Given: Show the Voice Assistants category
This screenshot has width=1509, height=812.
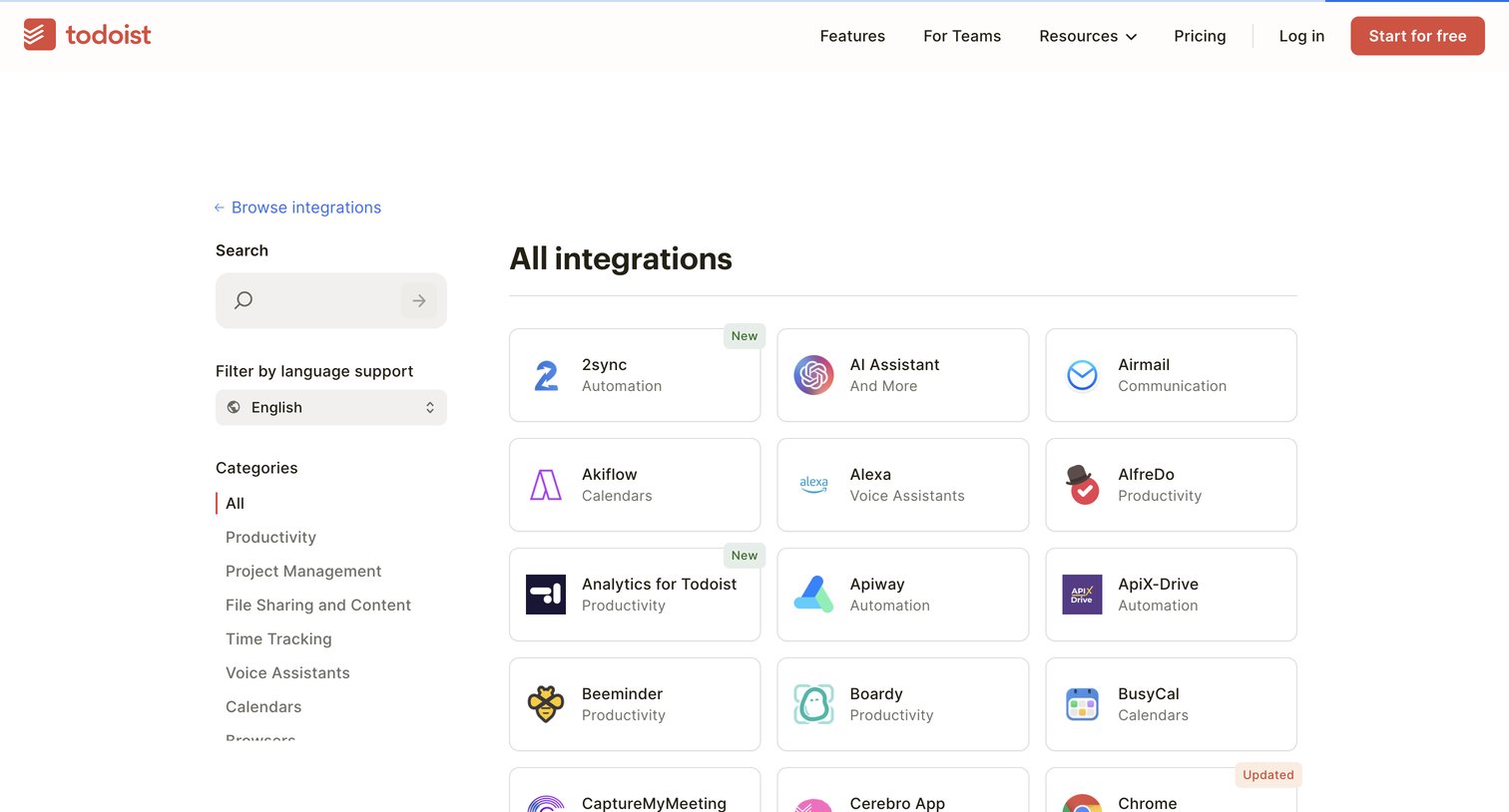Looking at the screenshot, I should [287, 673].
